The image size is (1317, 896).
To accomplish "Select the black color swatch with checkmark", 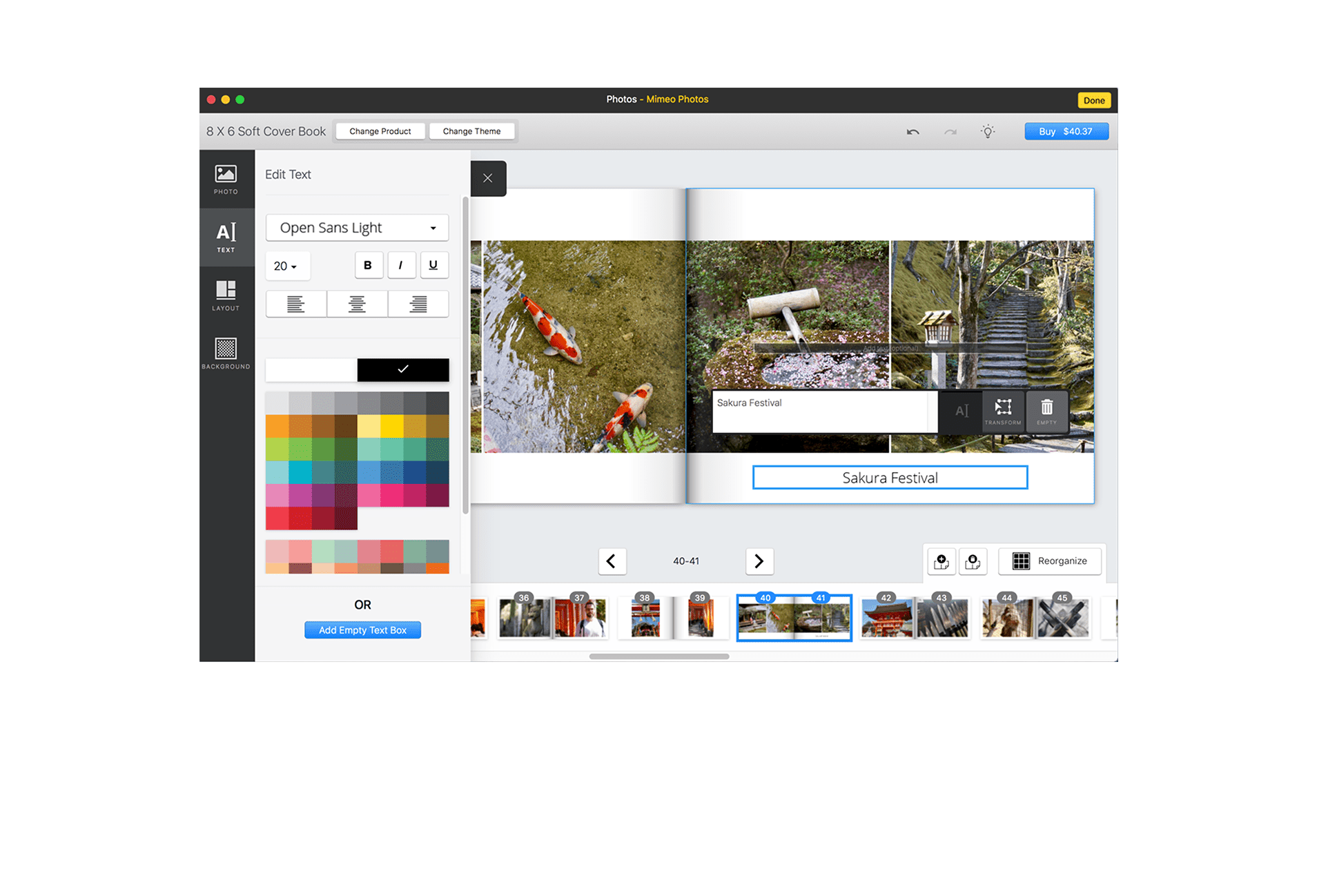I will (403, 370).
